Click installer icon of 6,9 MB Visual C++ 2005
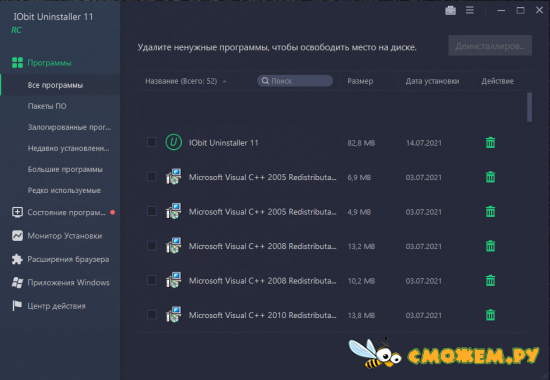This screenshot has width=550, height=380. [x=174, y=176]
